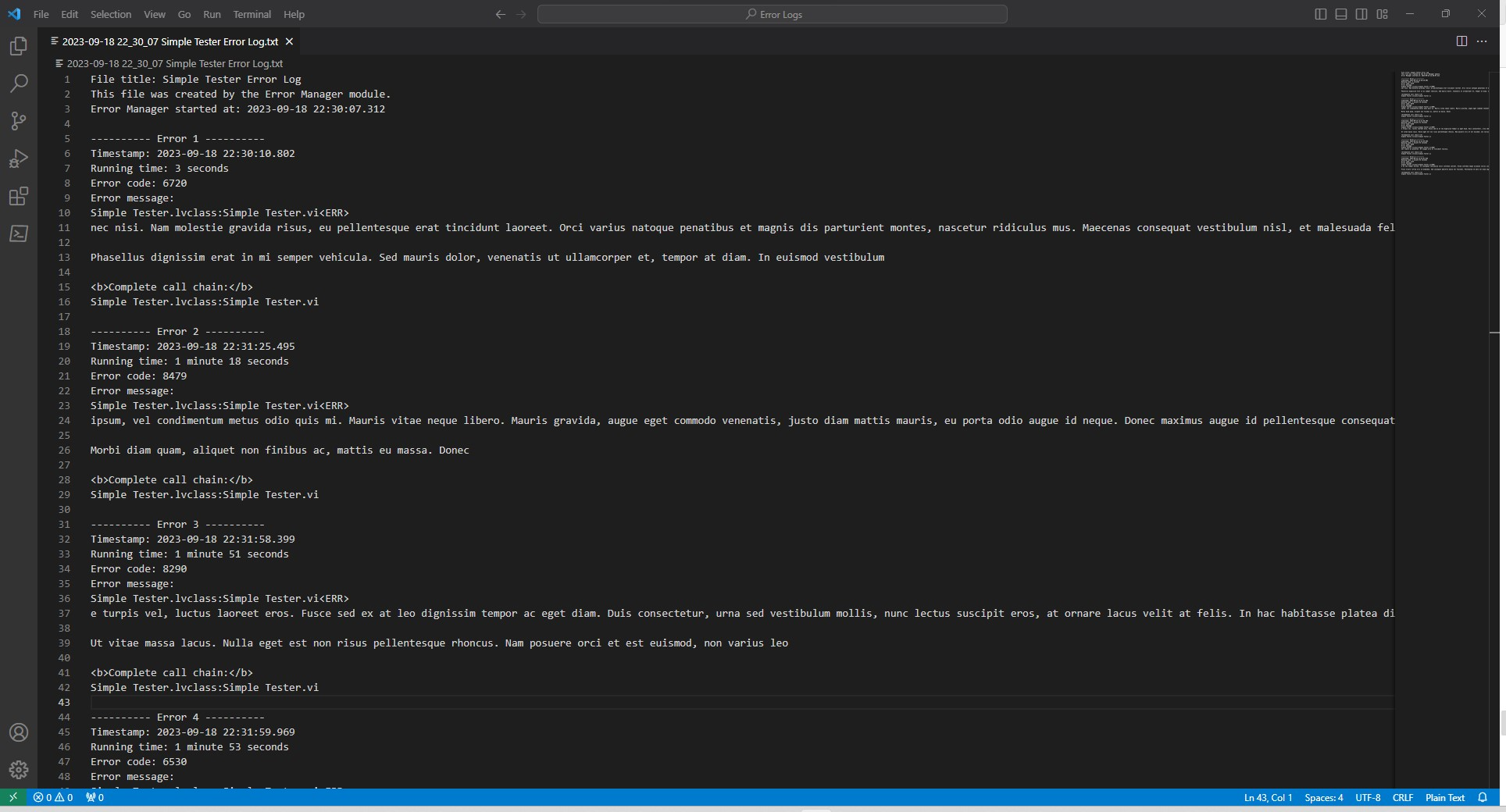Select the Run and Debug icon
1506x812 pixels.
18,158
